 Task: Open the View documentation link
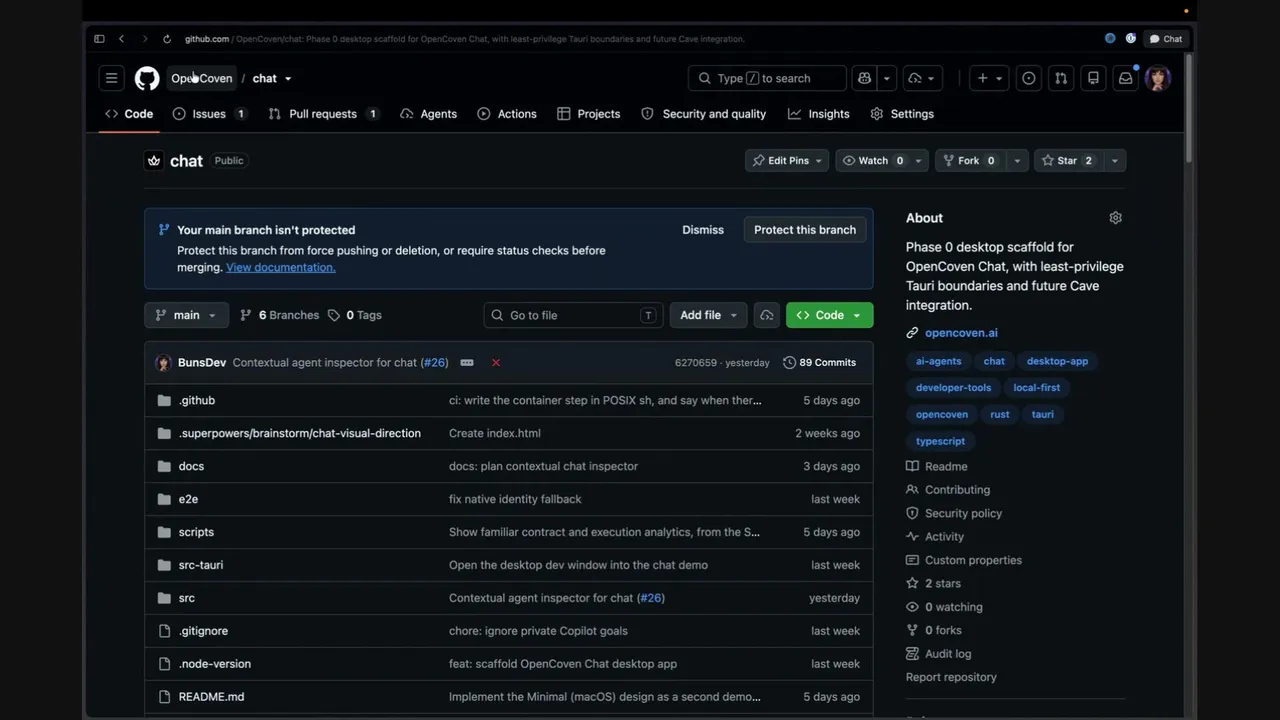(281, 267)
